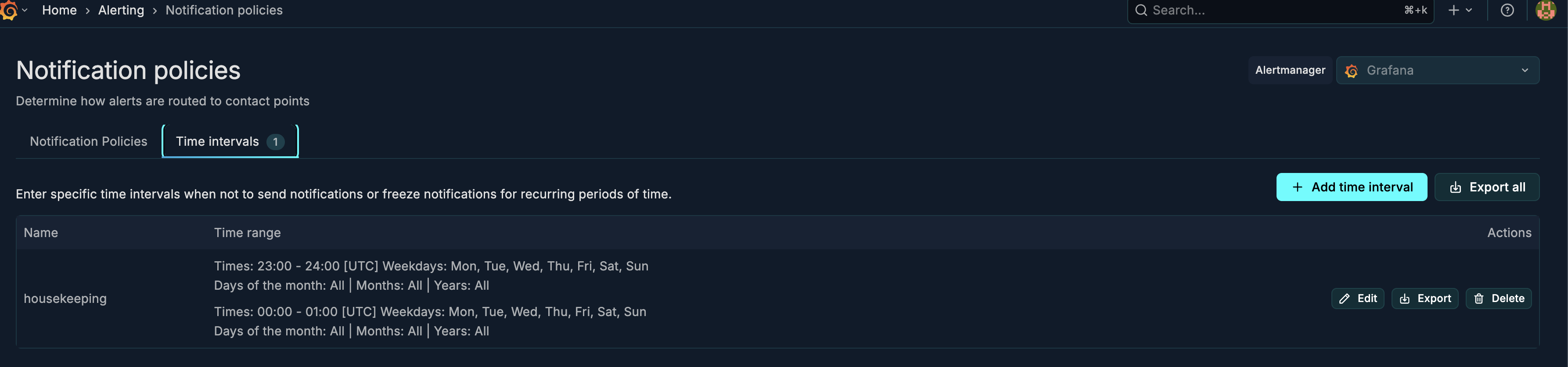Click the Grafana logo in the top-left corner
The image size is (1568, 367).
pos(8,10)
